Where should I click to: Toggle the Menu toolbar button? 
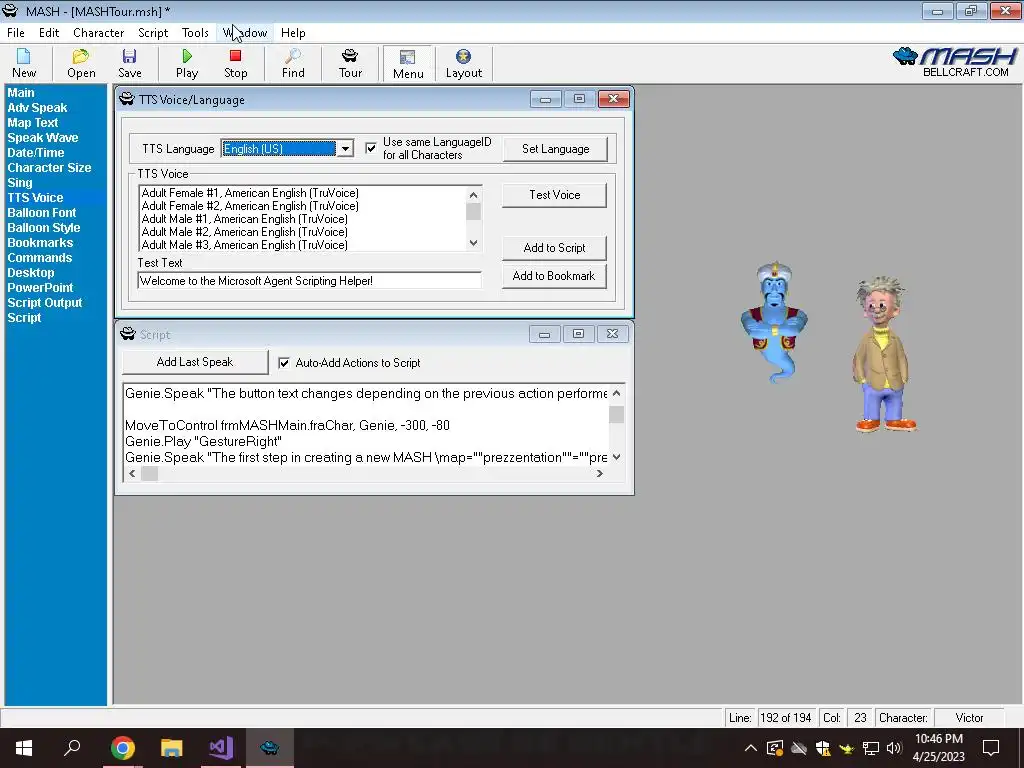coord(408,64)
